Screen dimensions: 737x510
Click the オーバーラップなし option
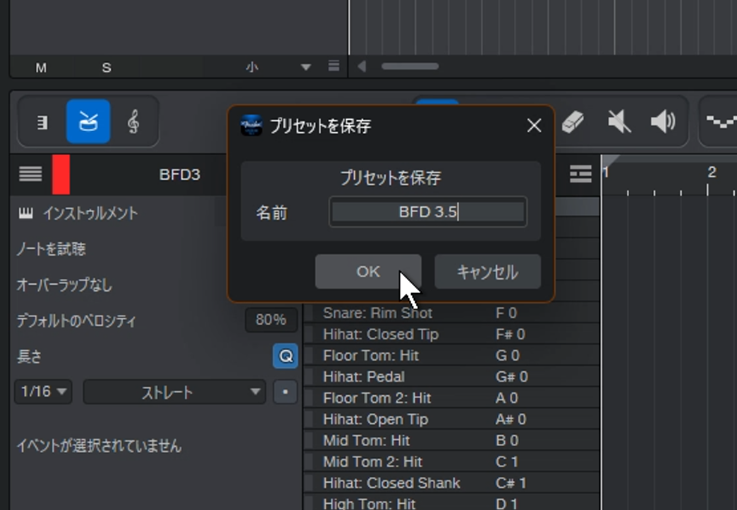(64, 284)
